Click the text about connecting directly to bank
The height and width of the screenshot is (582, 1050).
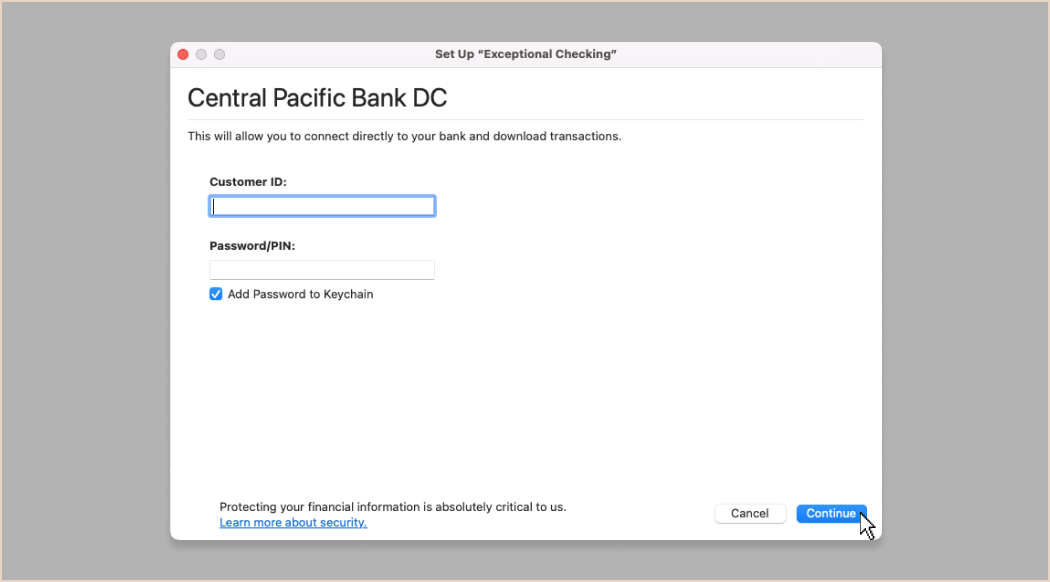click(x=404, y=137)
